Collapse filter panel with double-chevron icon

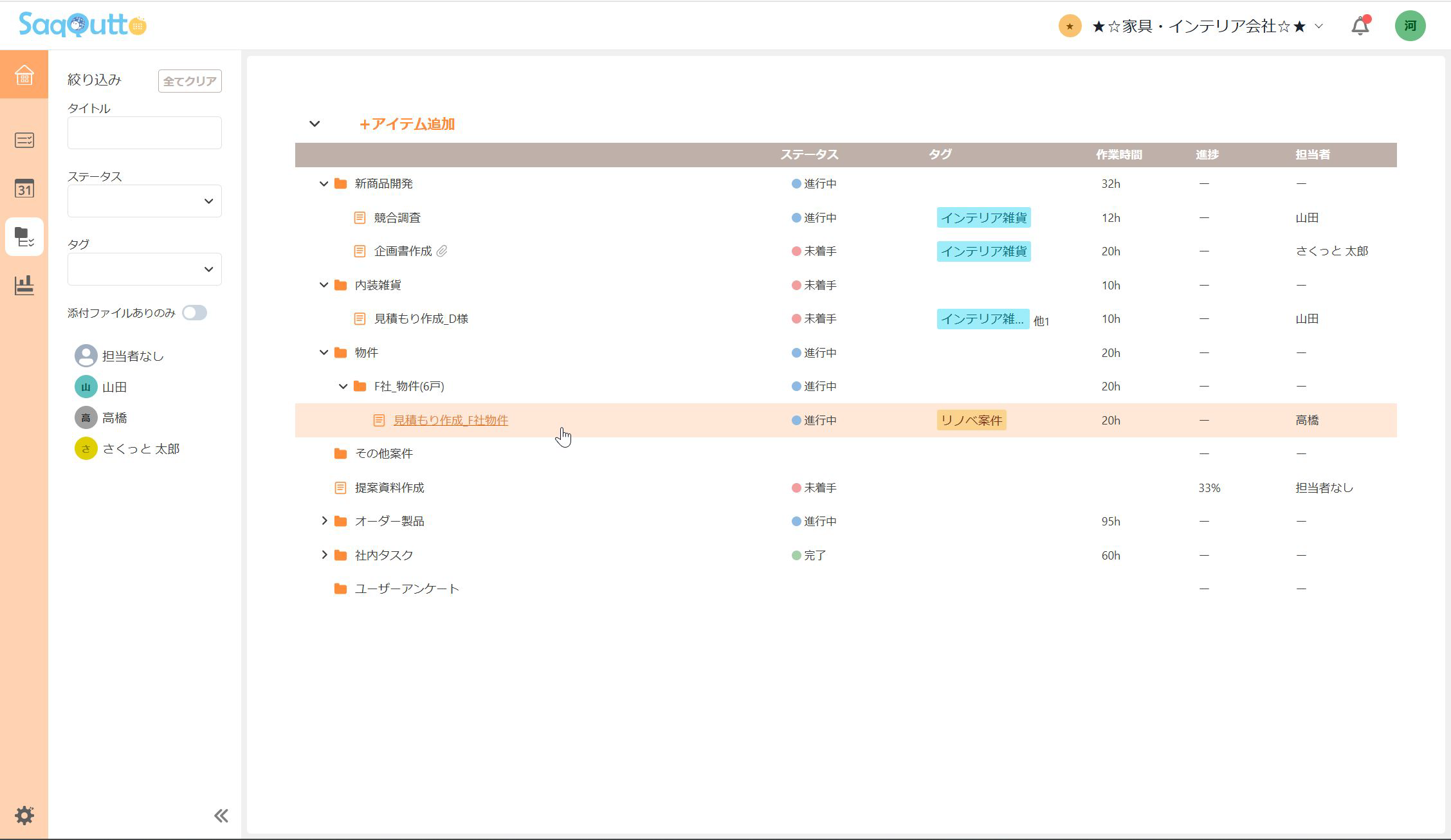tap(221, 816)
